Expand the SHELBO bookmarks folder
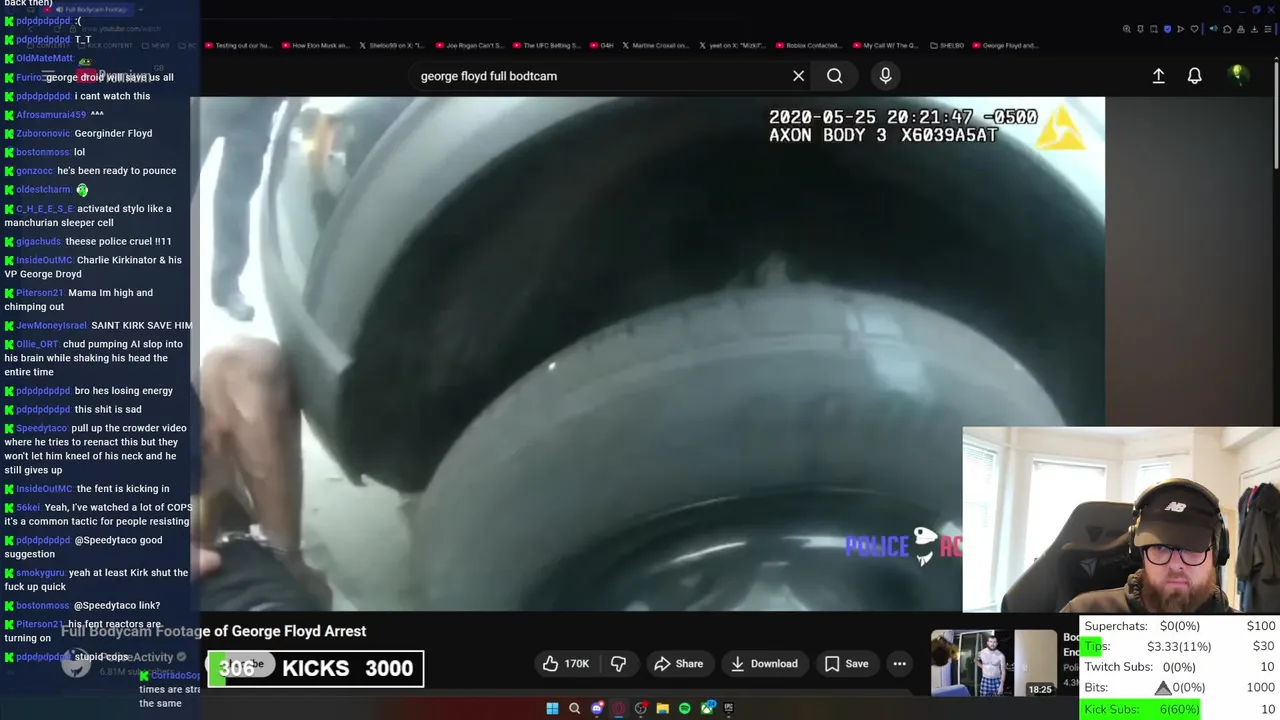This screenshot has height=720, width=1280. (x=948, y=46)
